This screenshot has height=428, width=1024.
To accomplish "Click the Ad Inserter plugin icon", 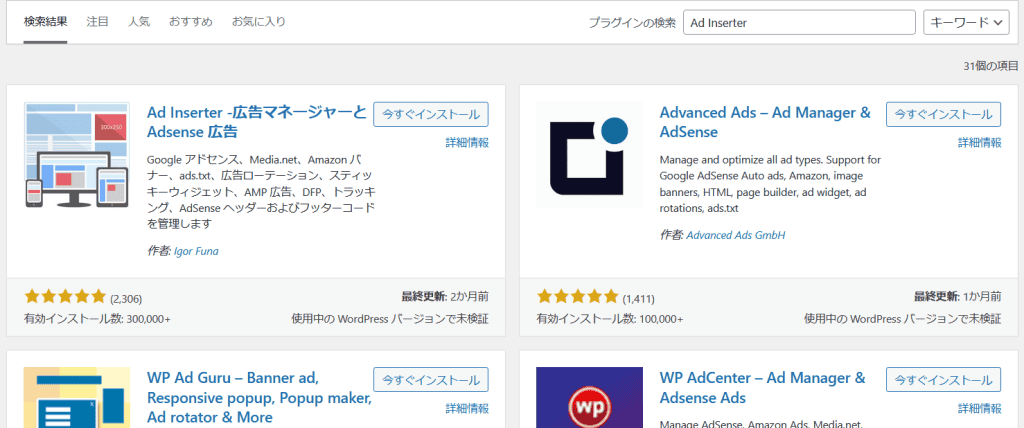I will [76, 155].
